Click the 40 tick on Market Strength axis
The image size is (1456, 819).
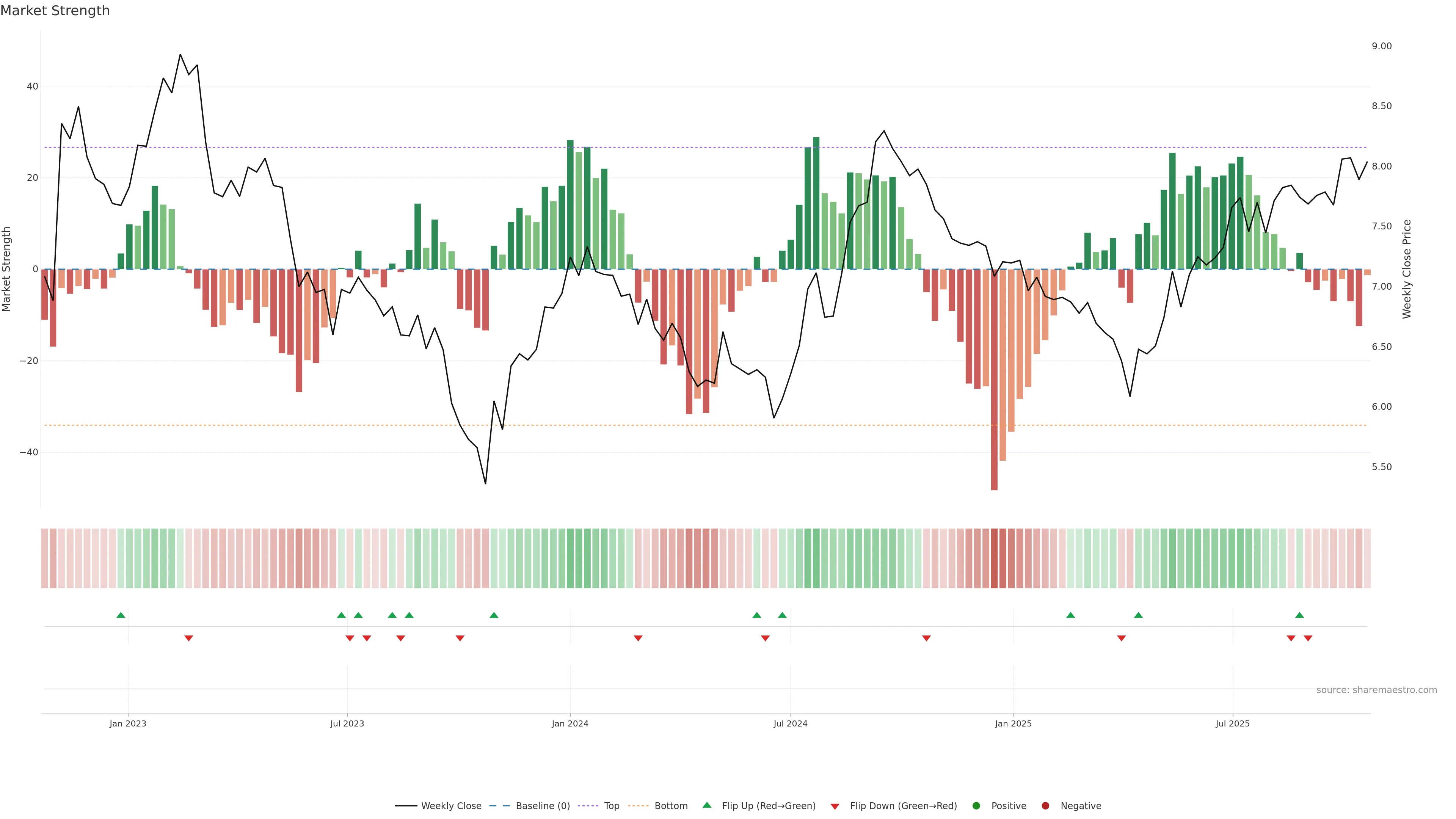point(32,86)
